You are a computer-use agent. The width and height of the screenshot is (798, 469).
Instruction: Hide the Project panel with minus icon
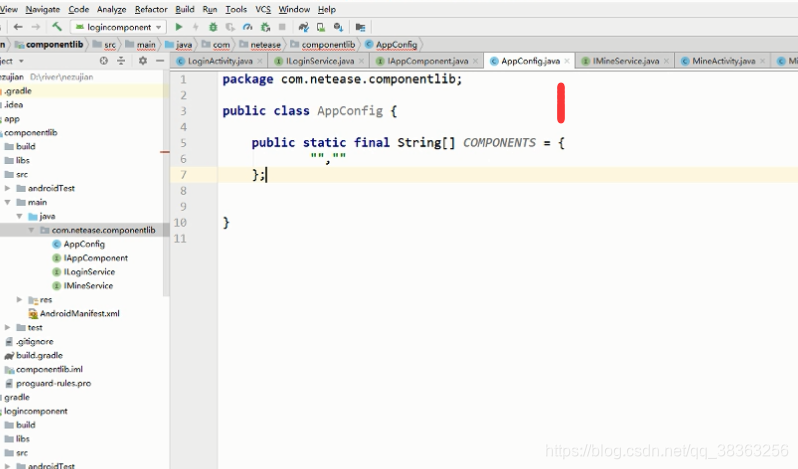tap(160, 61)
